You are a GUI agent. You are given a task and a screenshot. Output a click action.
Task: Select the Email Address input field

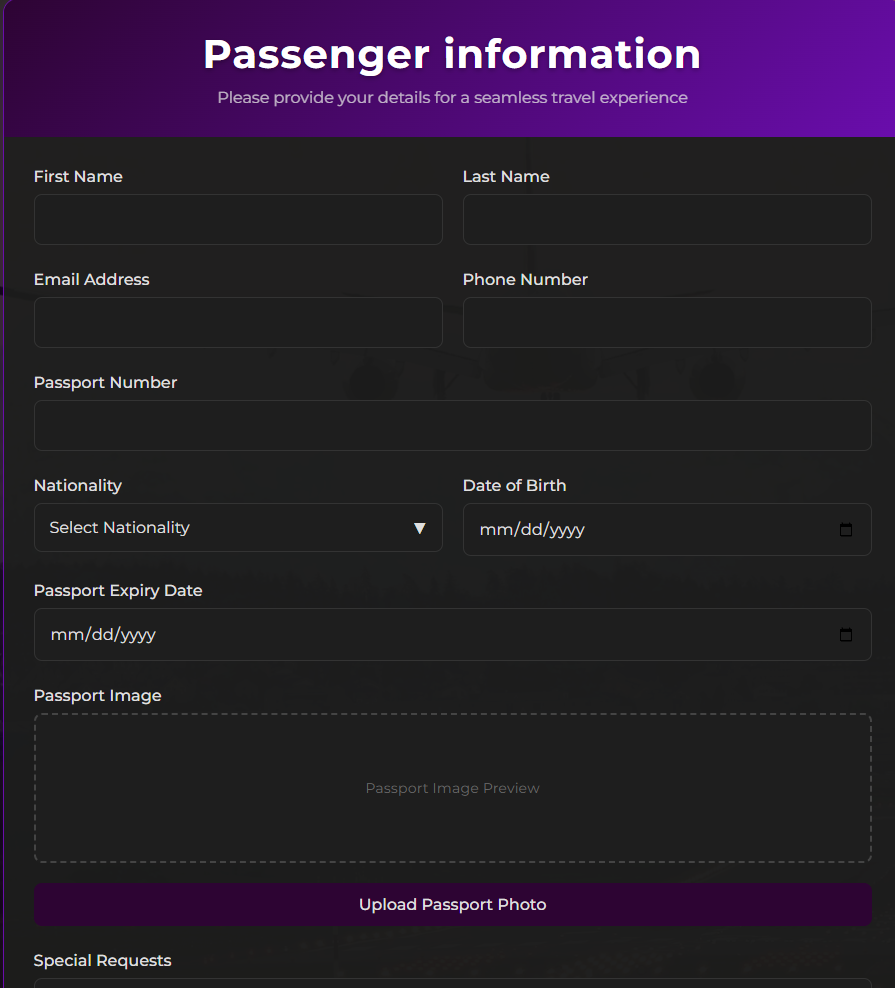click(238, 323)
